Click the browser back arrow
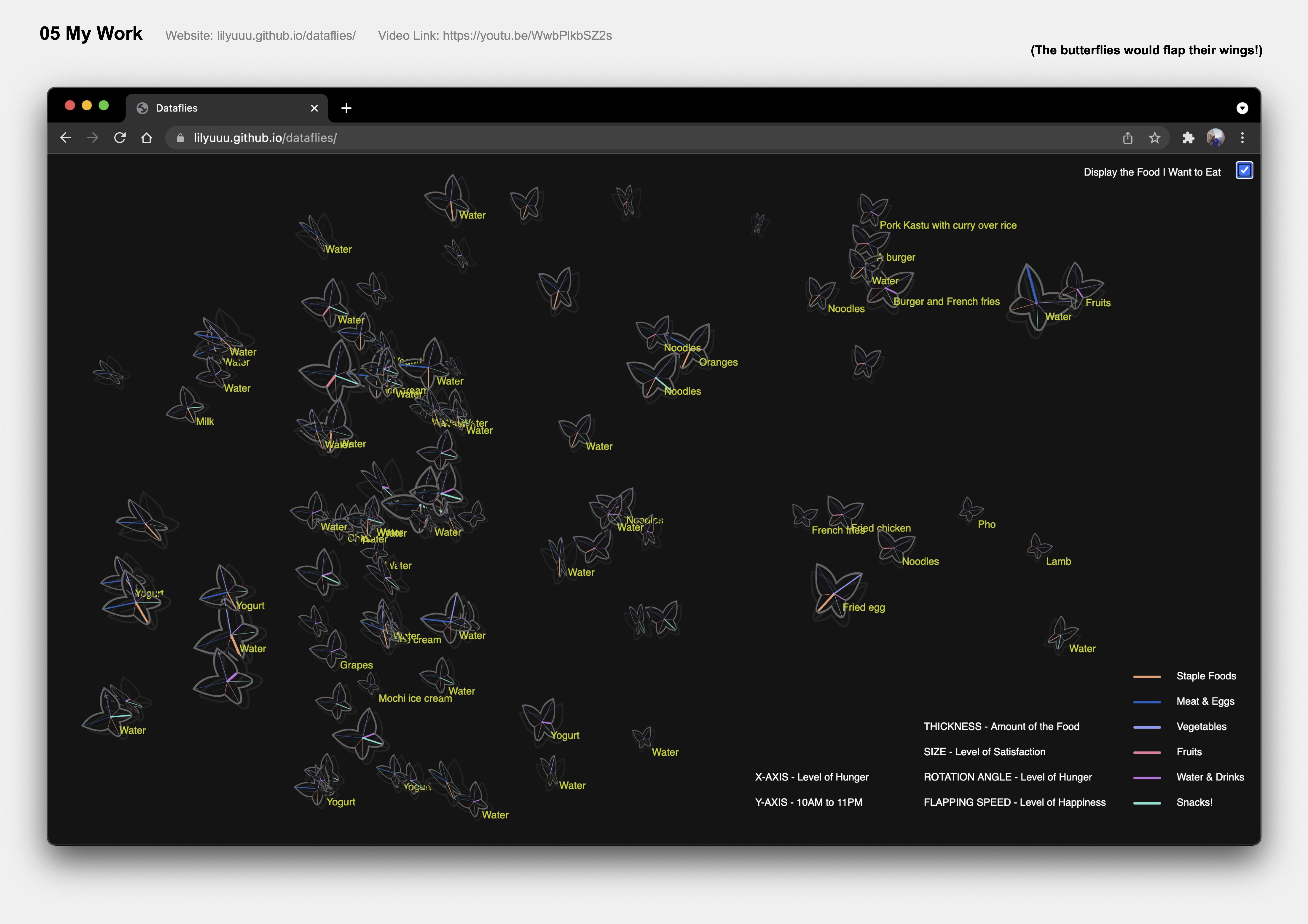Viewport: 1308px width, 924px height. (66, 138)
